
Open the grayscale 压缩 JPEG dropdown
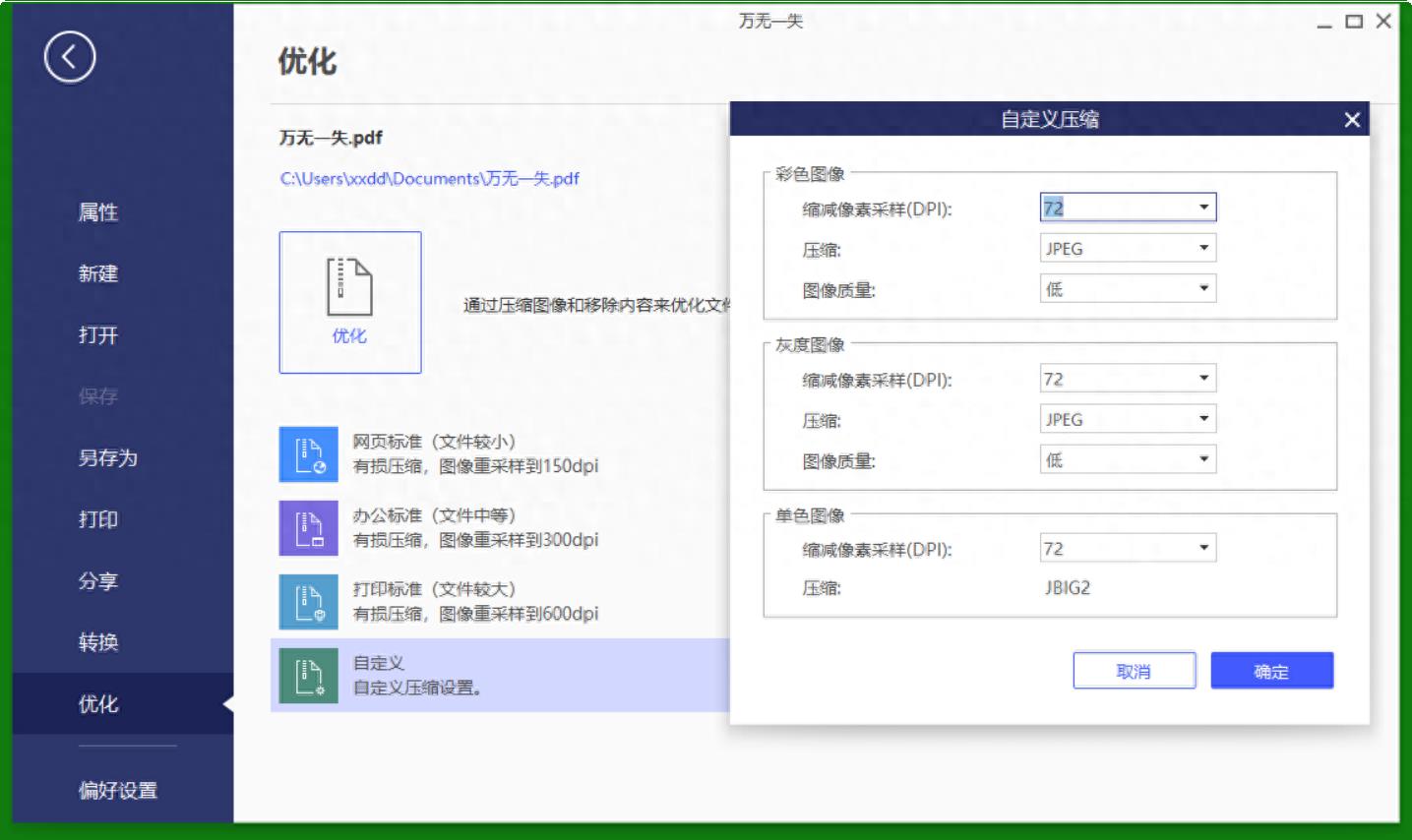1128,419
